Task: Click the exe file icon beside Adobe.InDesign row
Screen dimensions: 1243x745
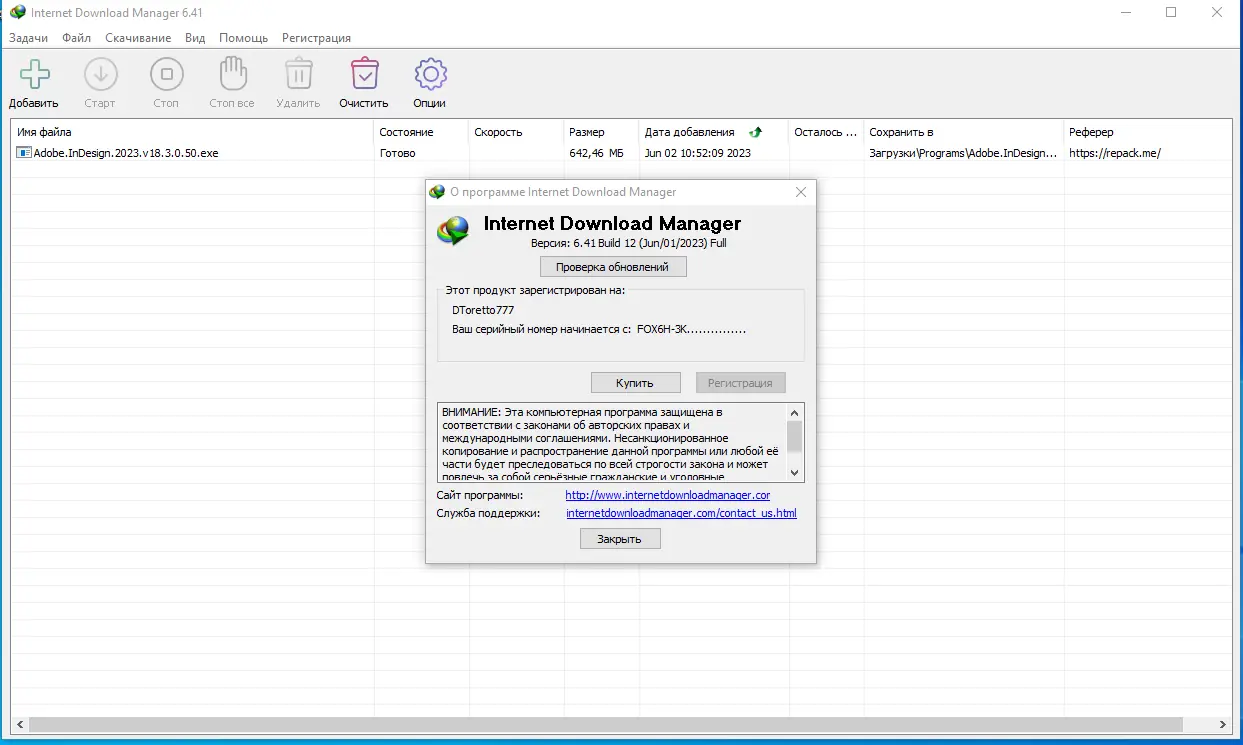Action: [24, 153]
